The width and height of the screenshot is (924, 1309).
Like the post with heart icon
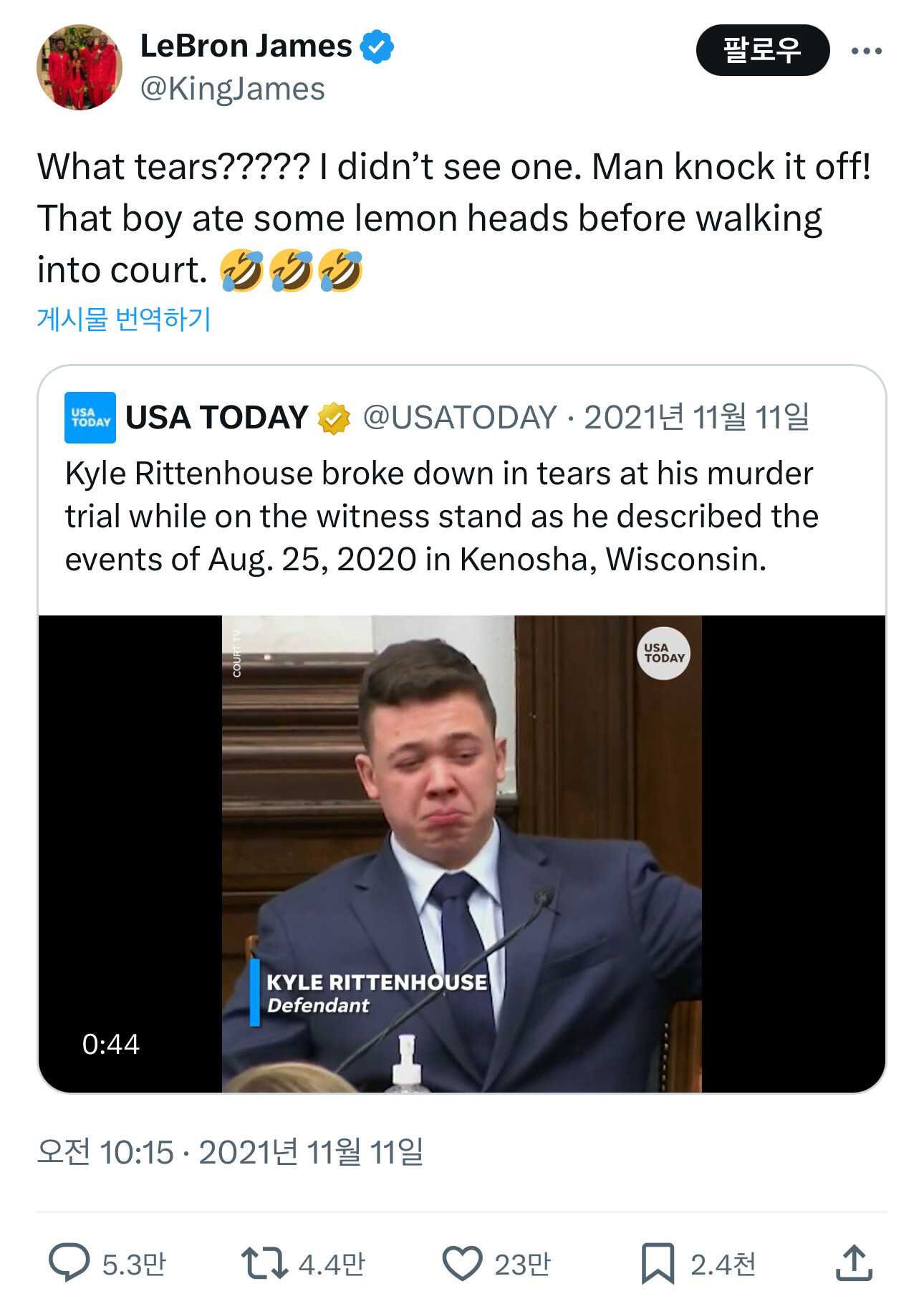point(462,1262)
